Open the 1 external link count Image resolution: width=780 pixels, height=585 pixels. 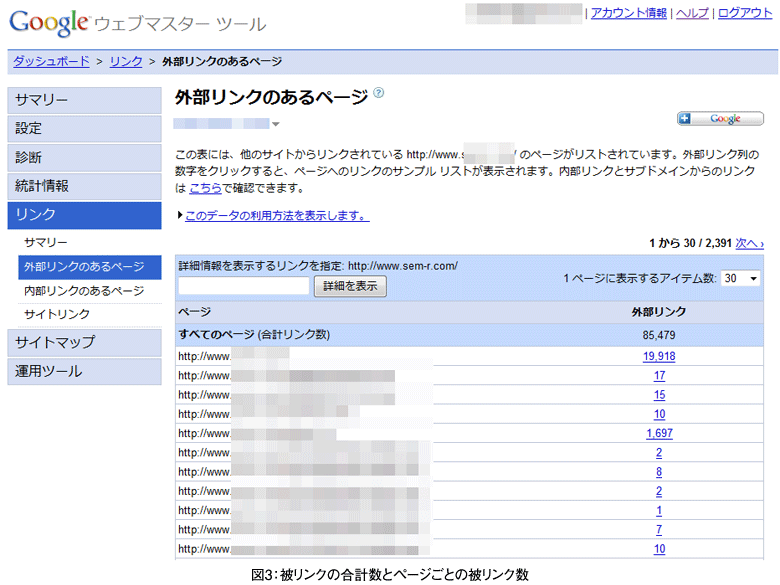click(659, 510)
